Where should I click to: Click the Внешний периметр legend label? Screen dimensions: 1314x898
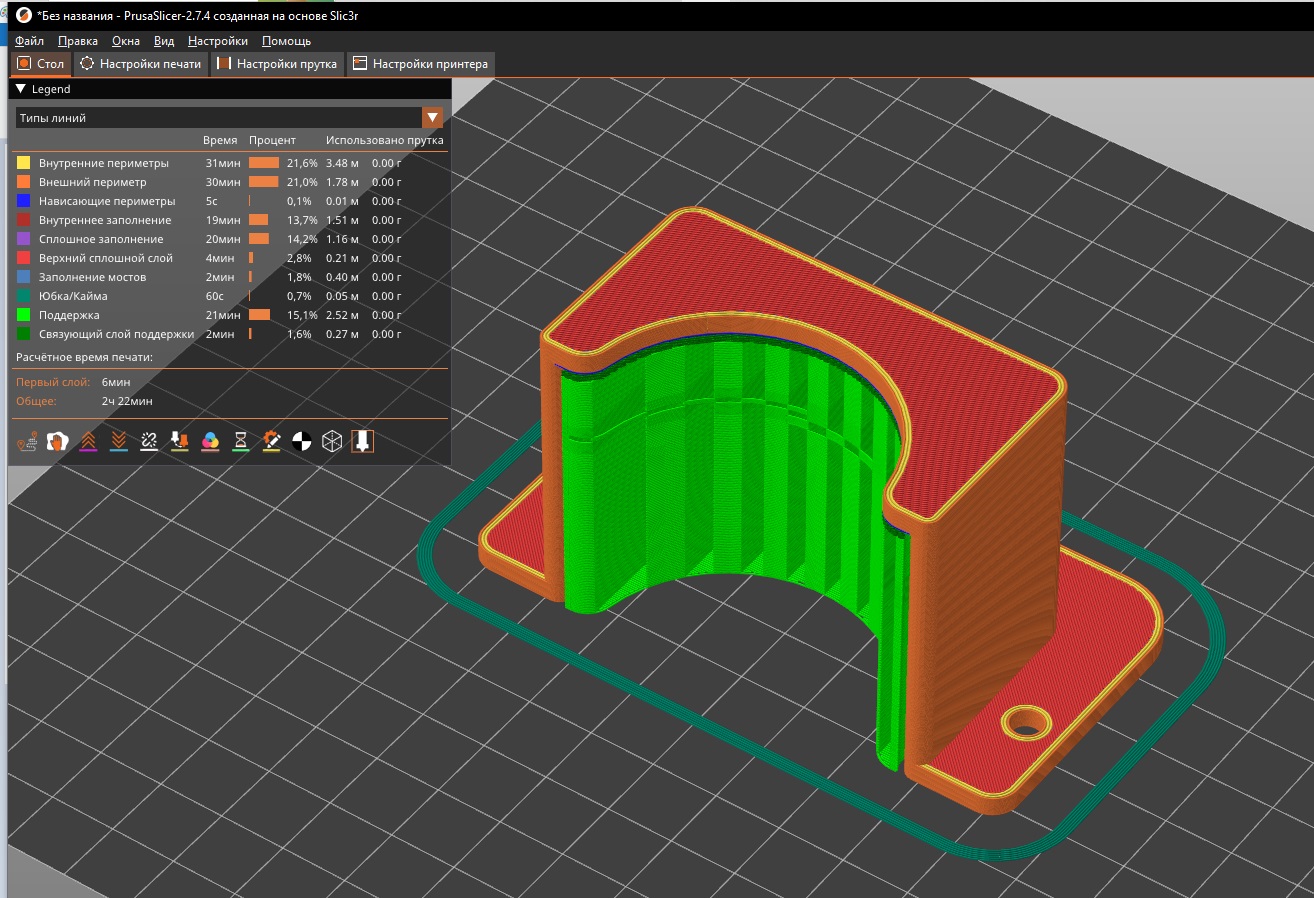pos(93,182)
